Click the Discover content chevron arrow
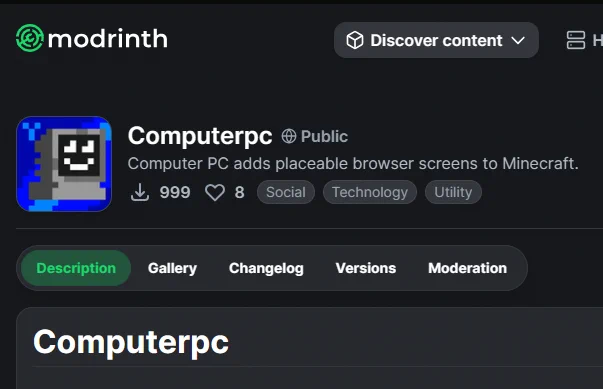This screenshot has width=603, height=389. coord(518,40)
